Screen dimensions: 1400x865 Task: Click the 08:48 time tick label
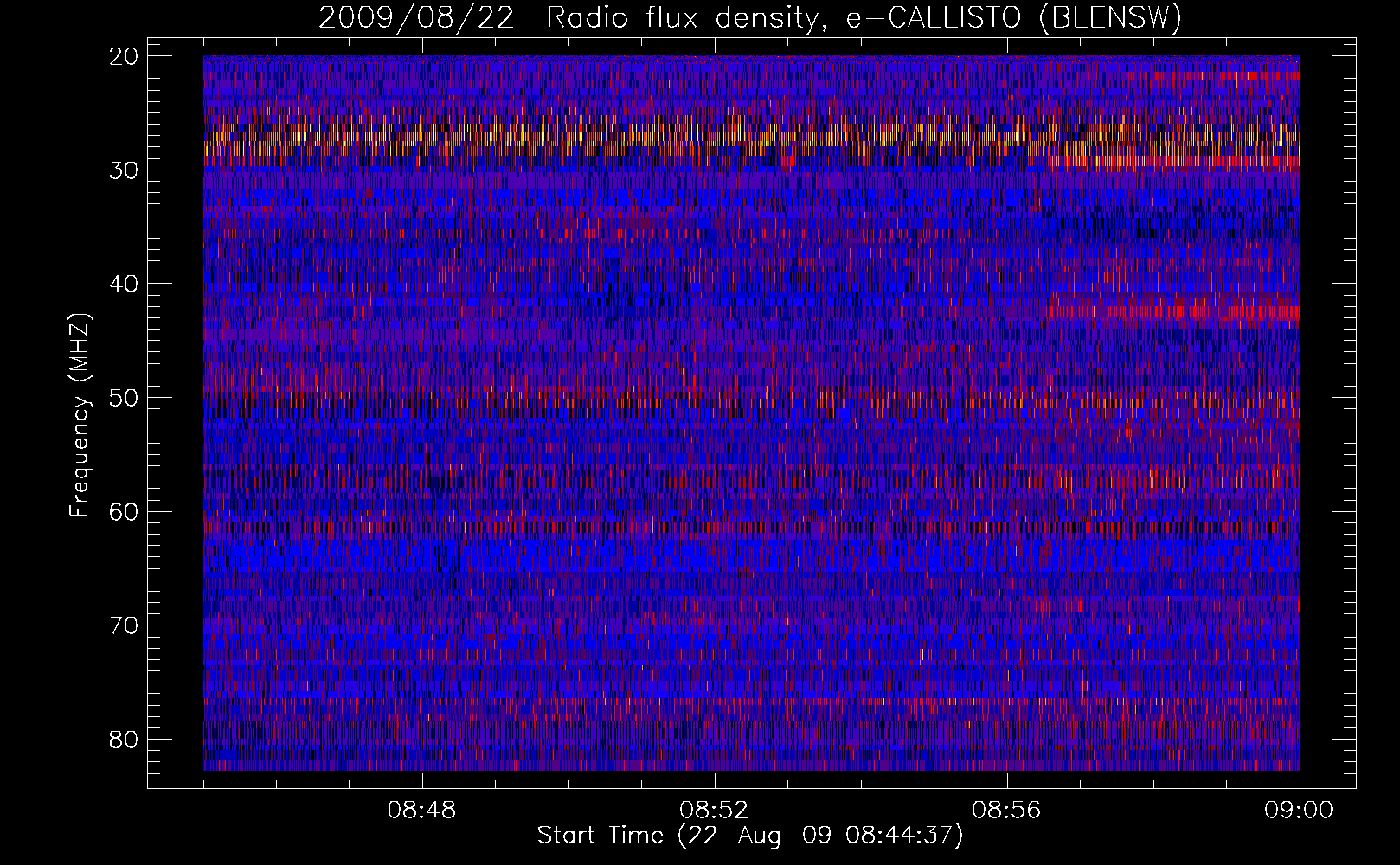pyautogui.click(x=421, y=811)
